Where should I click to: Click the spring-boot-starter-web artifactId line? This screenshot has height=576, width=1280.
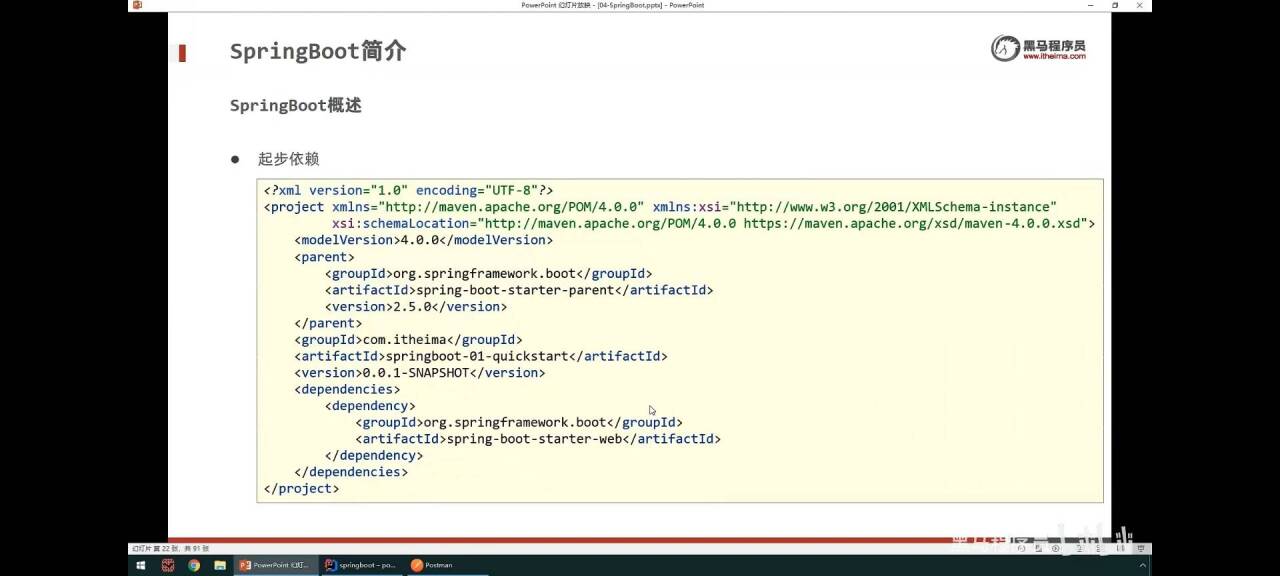coord(538,439)
